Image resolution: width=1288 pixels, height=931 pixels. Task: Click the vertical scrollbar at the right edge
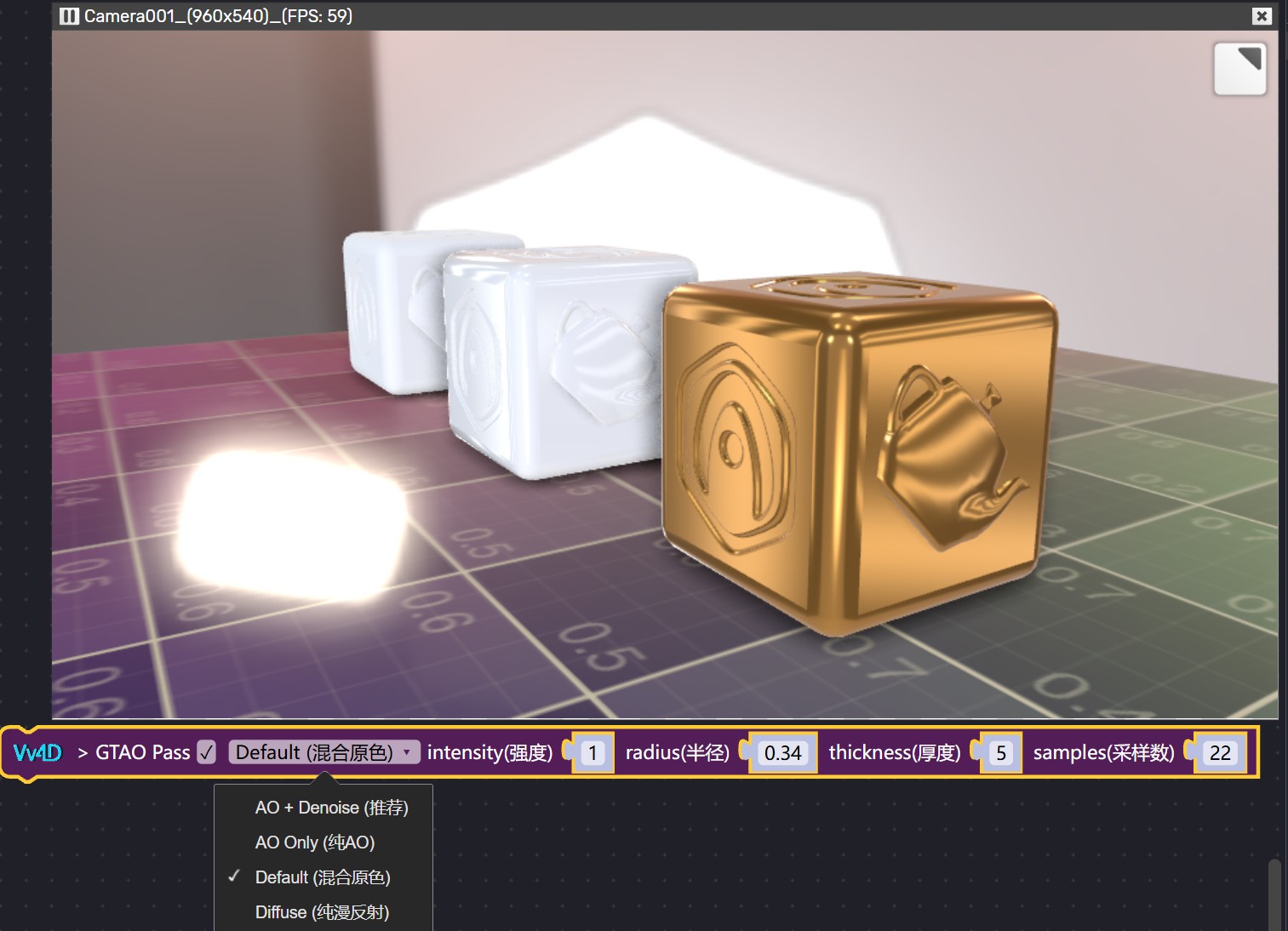[x=1274, y=894]
